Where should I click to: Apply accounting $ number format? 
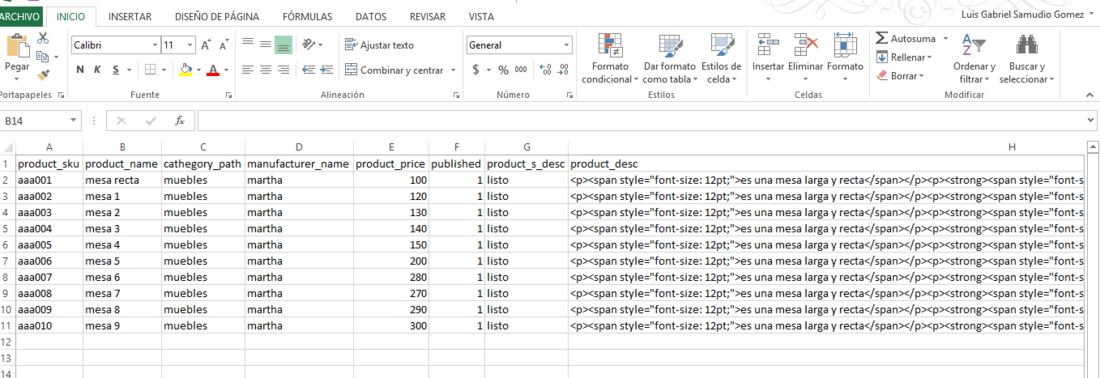[476, 69]
